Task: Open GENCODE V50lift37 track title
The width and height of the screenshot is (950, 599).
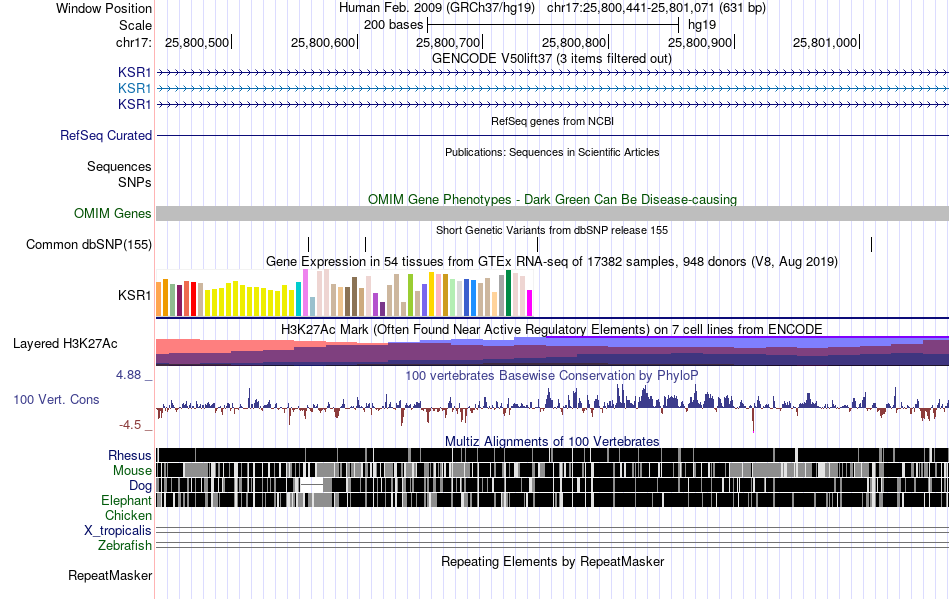Action: point(551,59)
